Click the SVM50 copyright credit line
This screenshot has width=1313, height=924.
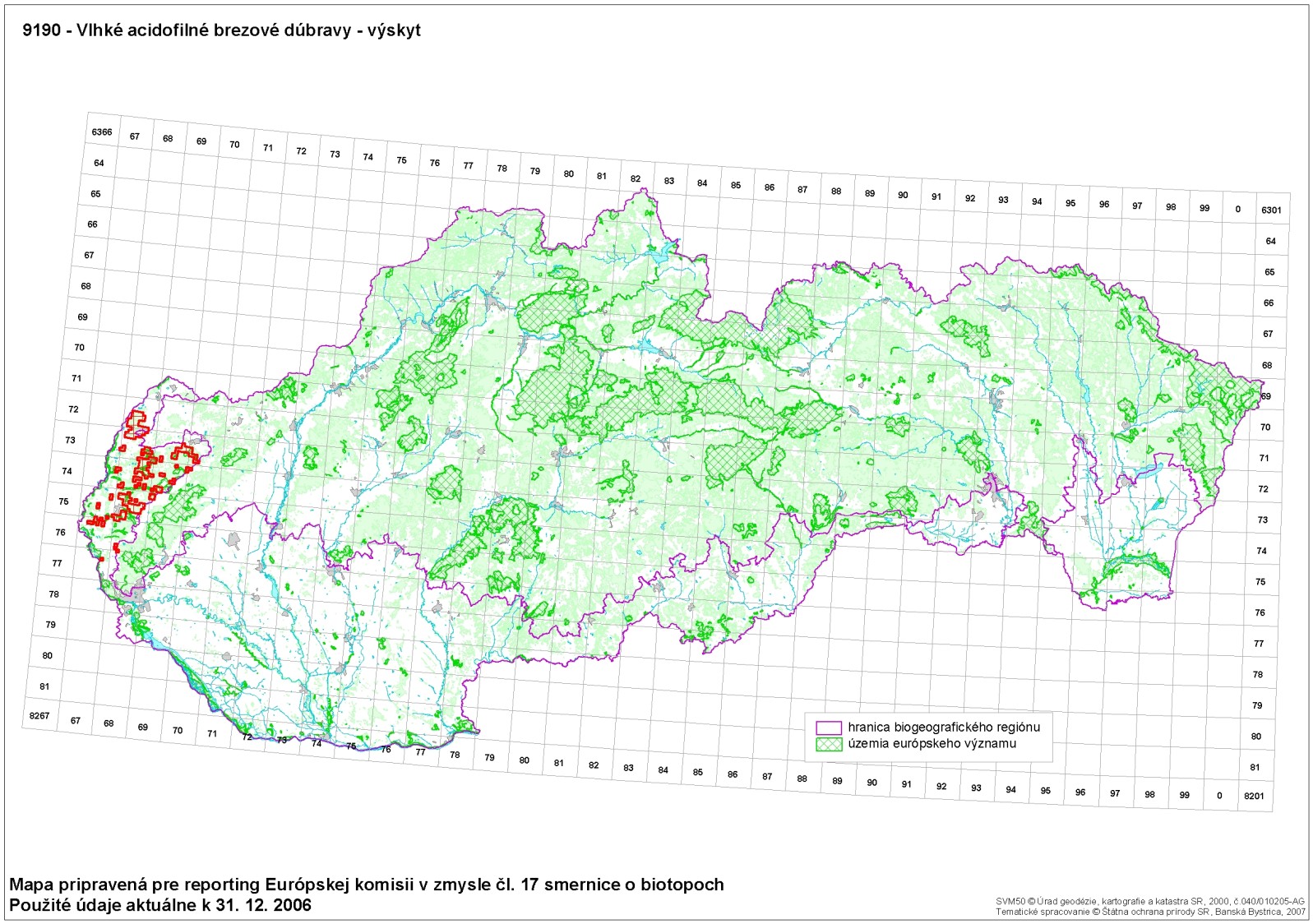pyautogui.click(x=1149, y=902)
